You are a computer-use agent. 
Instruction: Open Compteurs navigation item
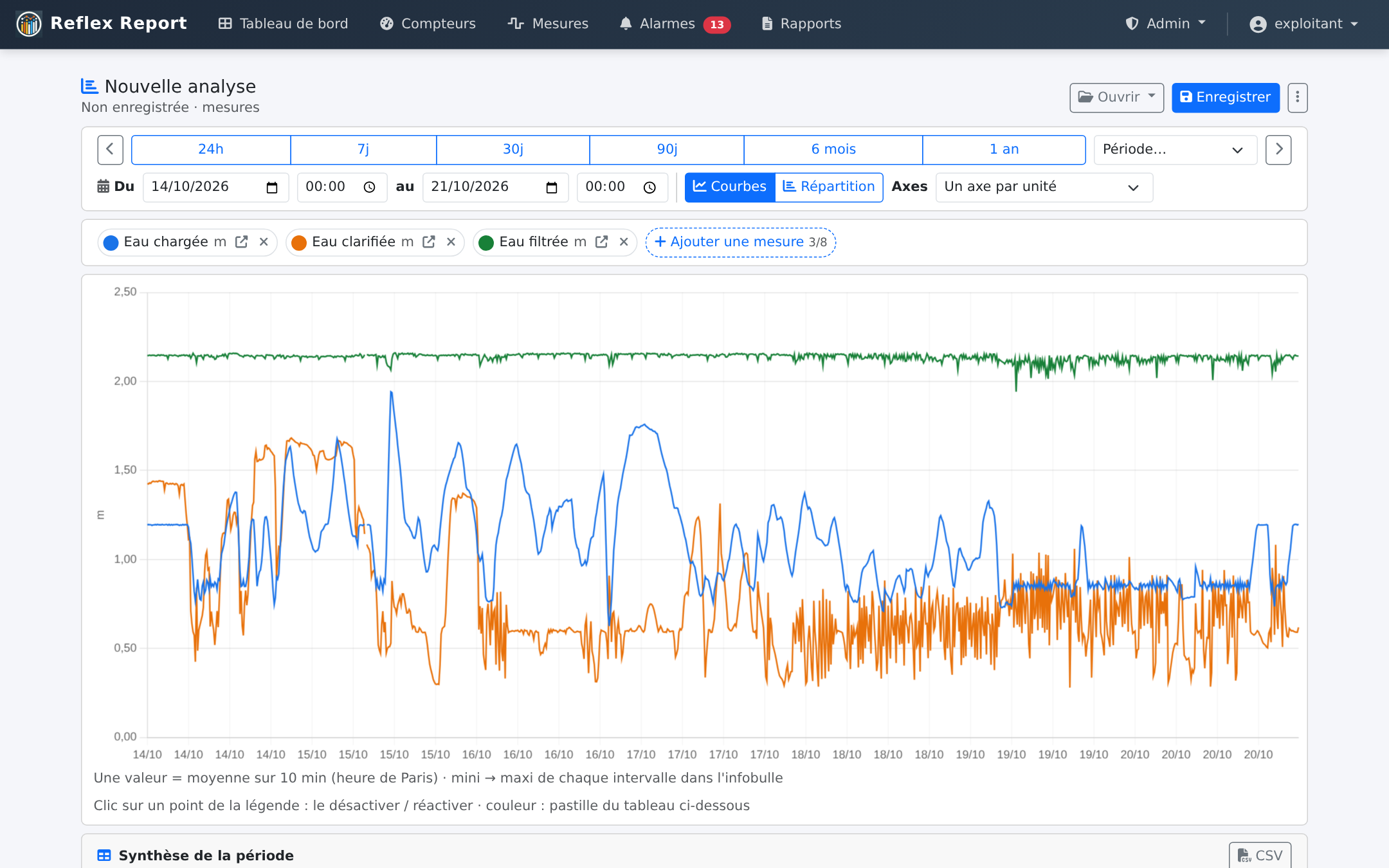click(428, 24)
